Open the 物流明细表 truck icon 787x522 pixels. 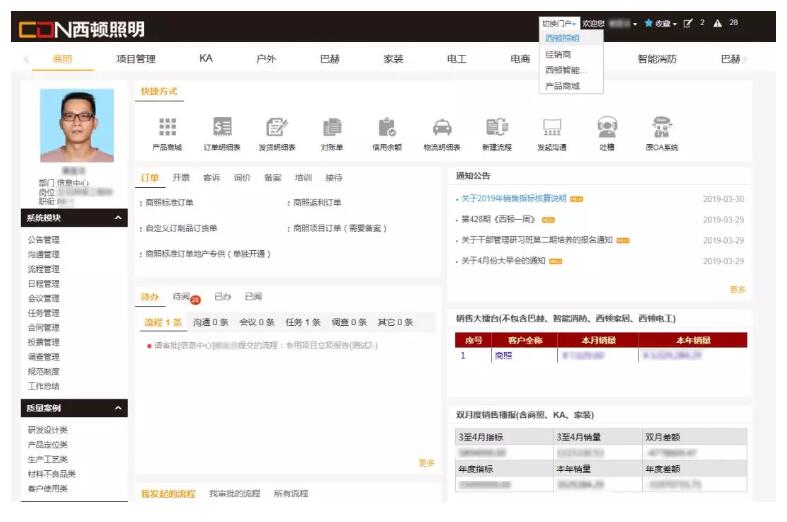442,128
